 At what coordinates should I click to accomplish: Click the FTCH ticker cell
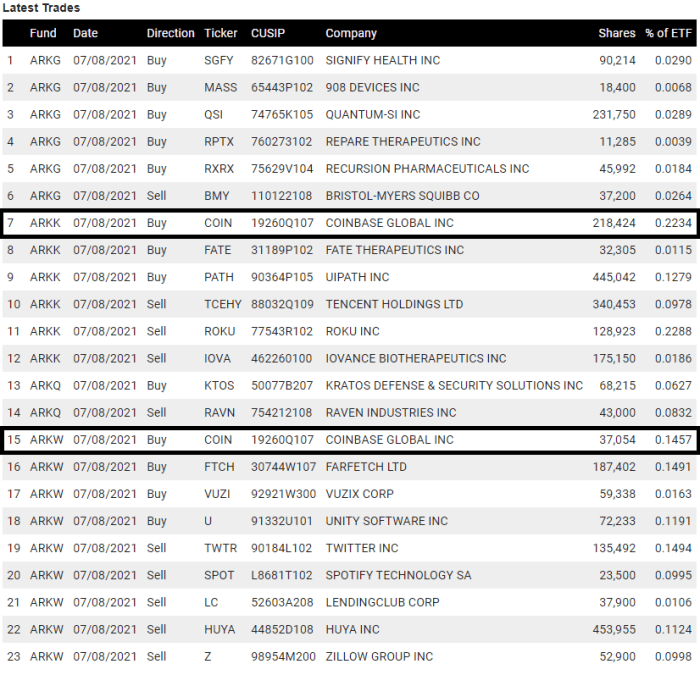219,467
